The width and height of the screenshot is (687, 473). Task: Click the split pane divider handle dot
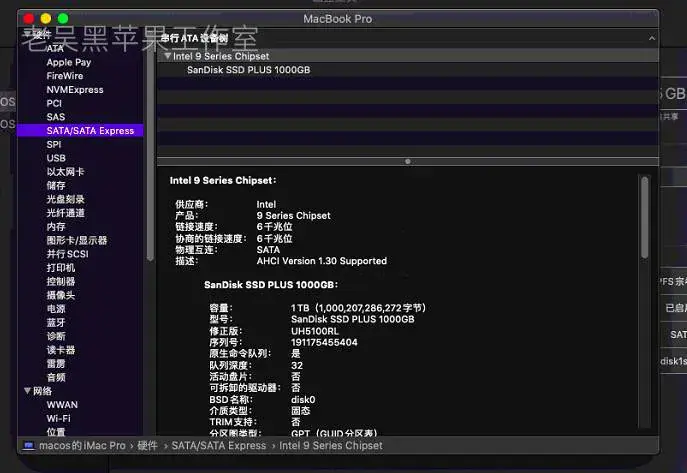pyautogui.click(x=408, y=161)
